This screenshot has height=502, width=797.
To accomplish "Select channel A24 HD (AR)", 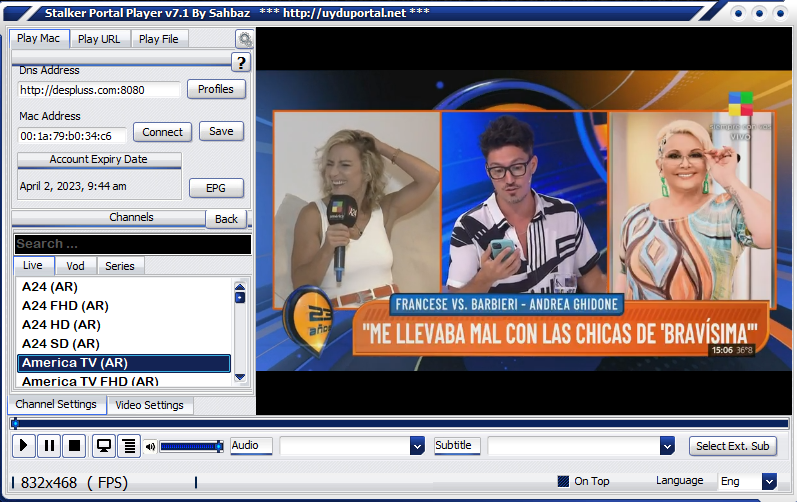I will [124, 325].
